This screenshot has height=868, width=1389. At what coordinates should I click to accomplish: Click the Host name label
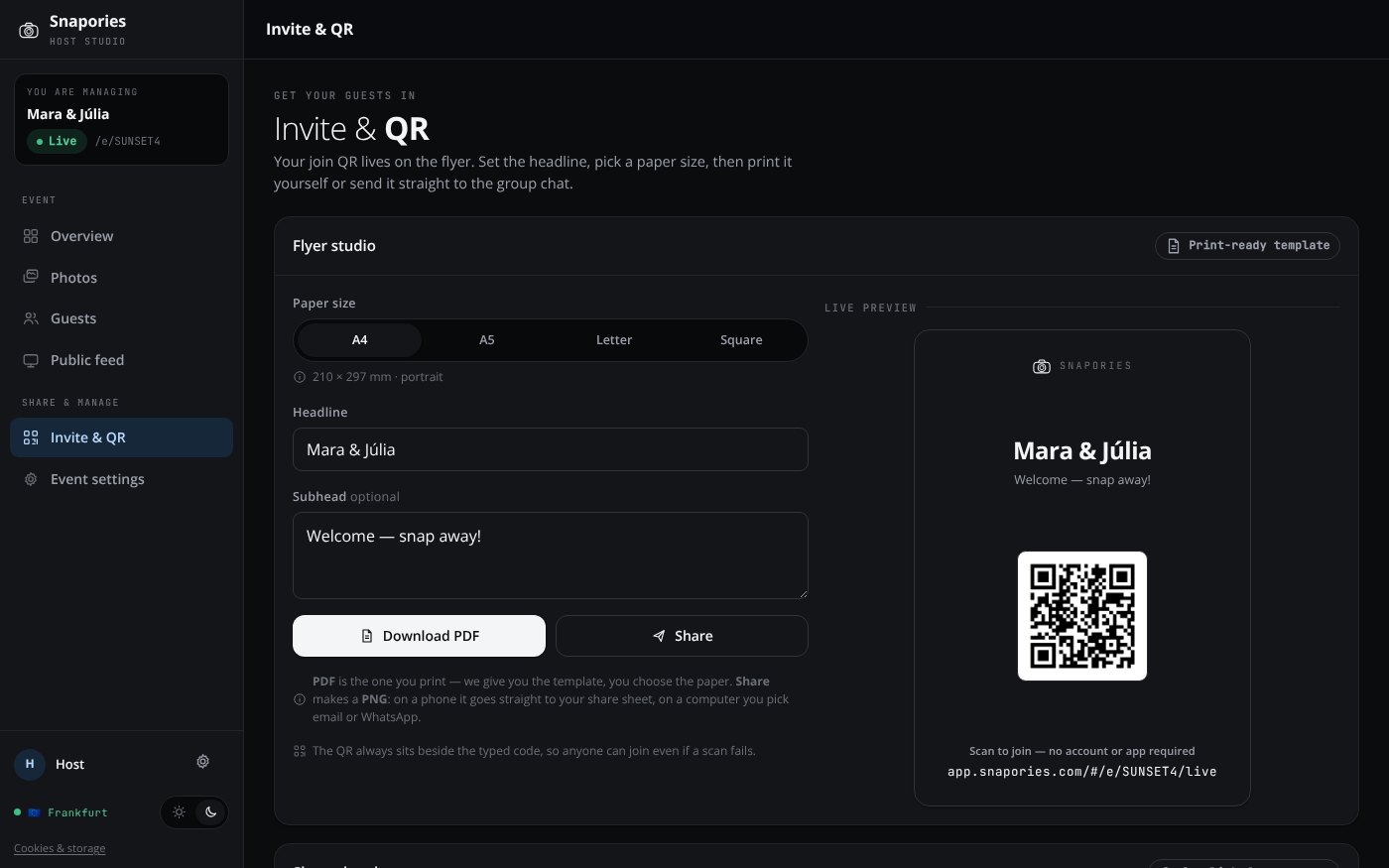[69, 764]
